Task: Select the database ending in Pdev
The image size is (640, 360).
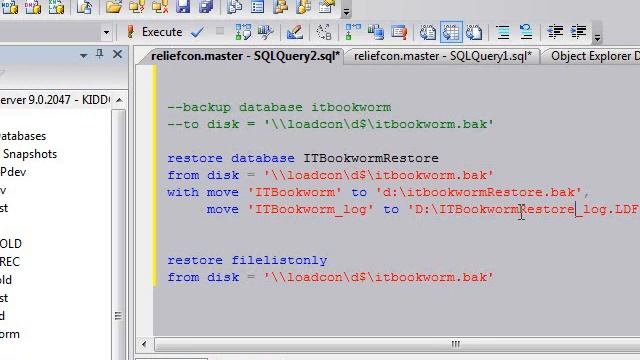Action: click(13, 172)
